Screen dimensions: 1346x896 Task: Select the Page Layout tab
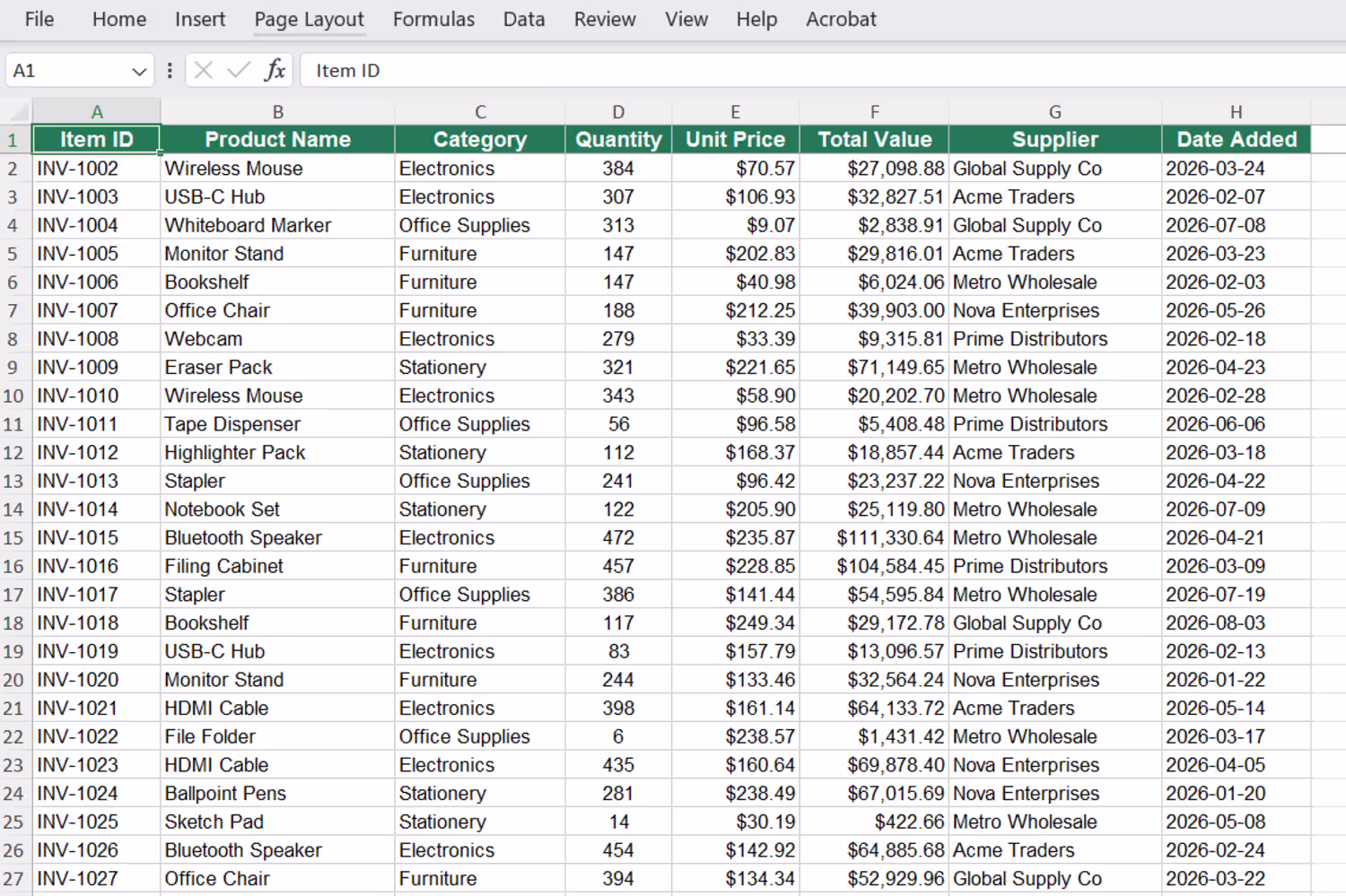309,19
